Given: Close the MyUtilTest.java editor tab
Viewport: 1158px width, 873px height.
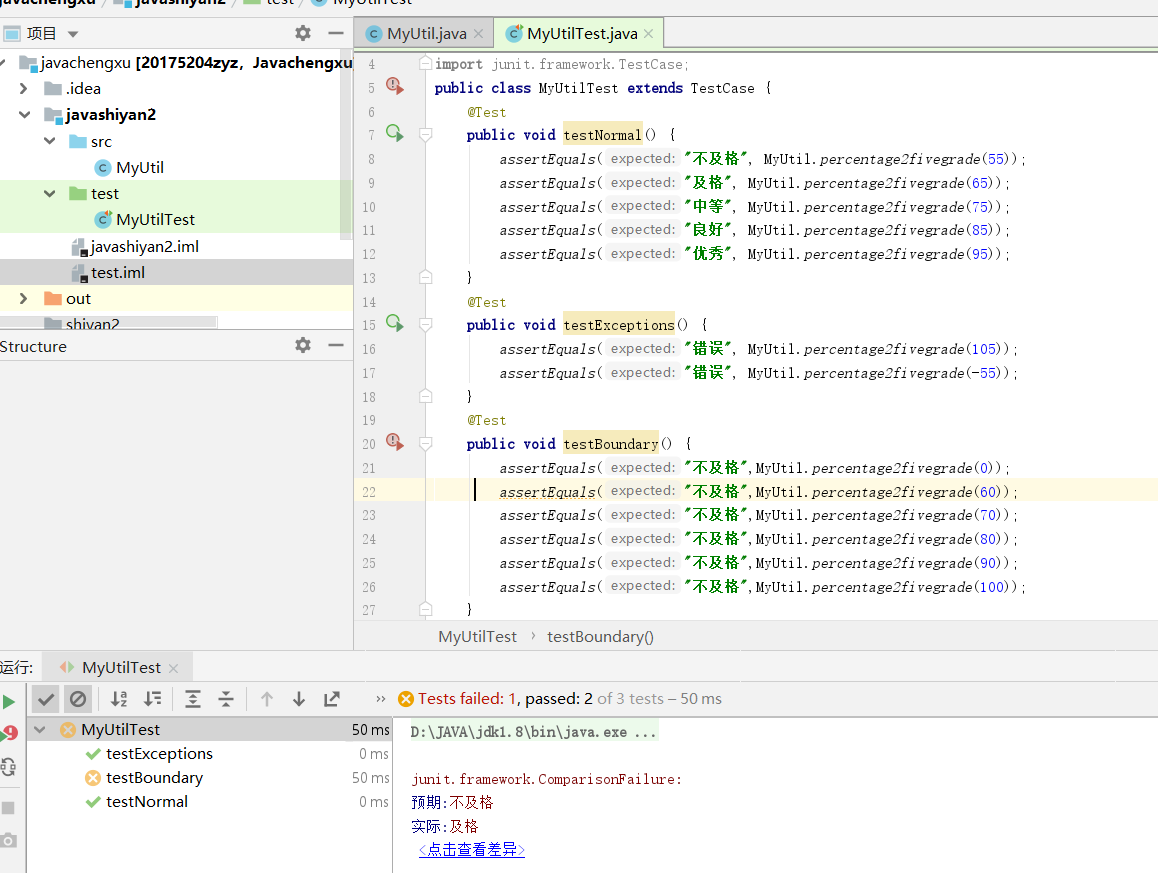Looking at the screenshot, I should point(650,34).
